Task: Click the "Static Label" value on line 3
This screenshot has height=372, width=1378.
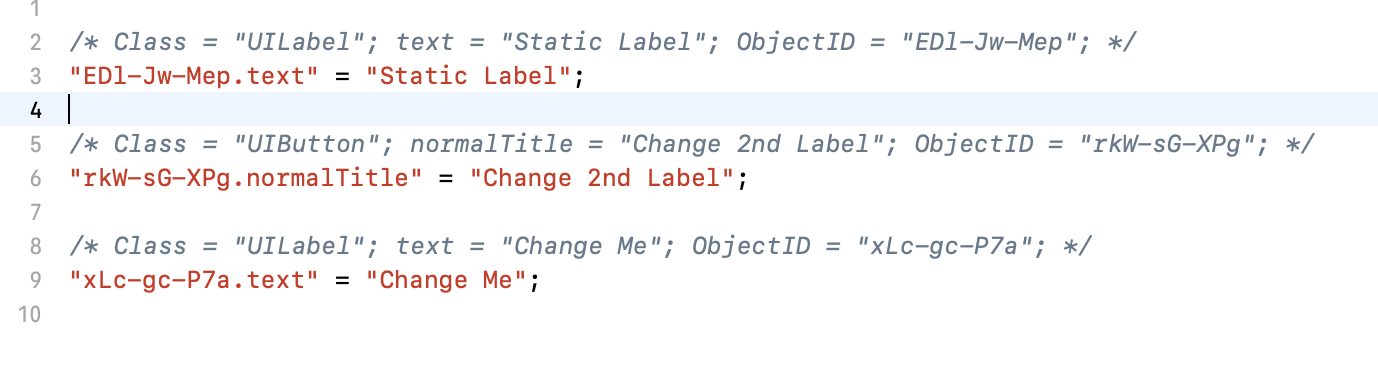Action: pos(468,76)
